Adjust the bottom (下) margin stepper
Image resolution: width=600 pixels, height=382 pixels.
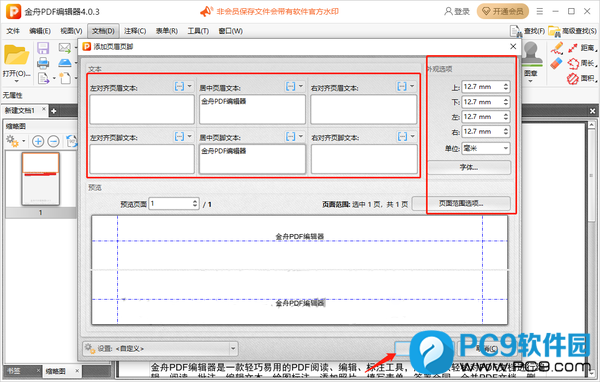[x=505, y=102]
